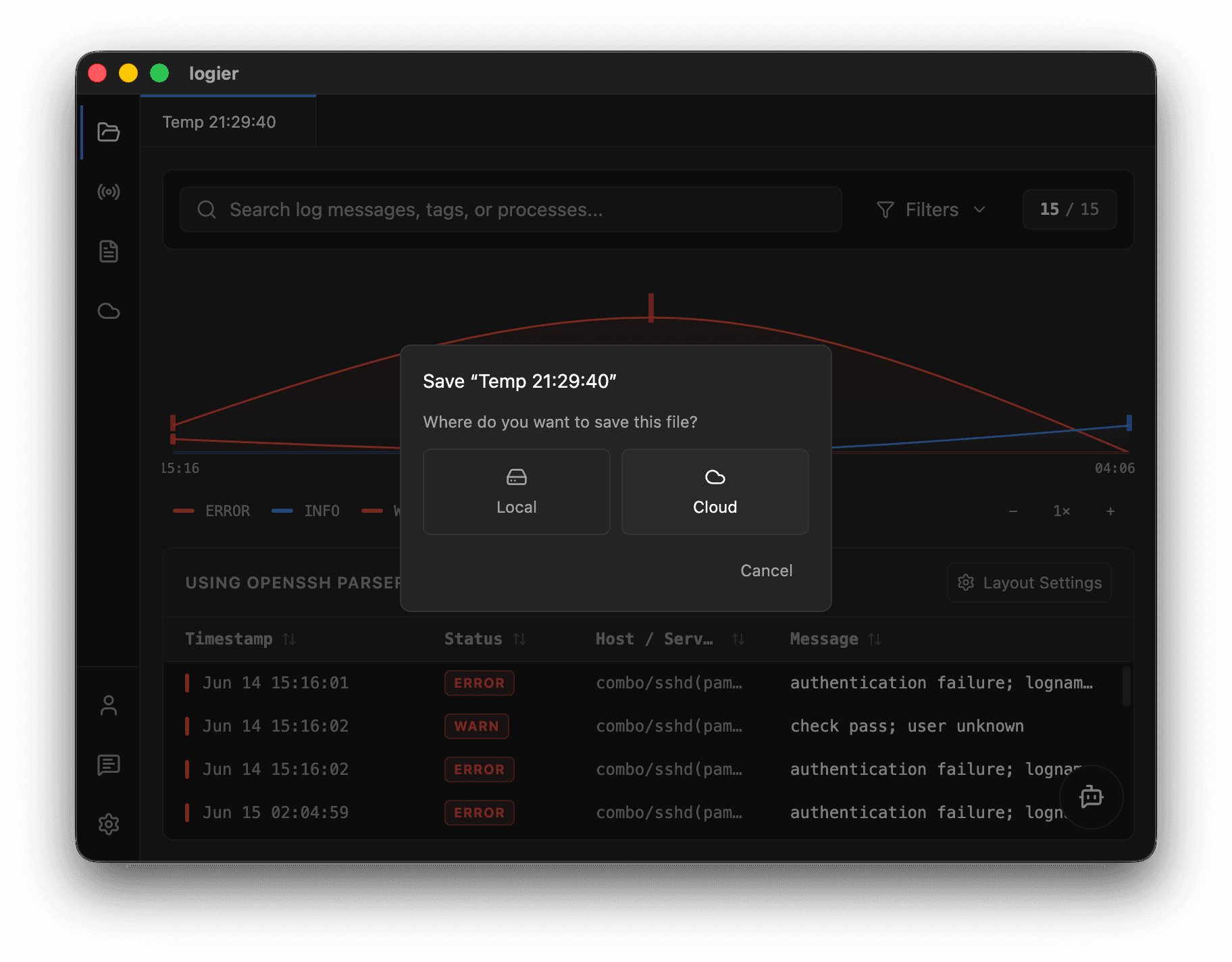This screenshot has width=1232, height=962.
Task: Toggle the ERROR series in chart legend
Action: point(211,511)
